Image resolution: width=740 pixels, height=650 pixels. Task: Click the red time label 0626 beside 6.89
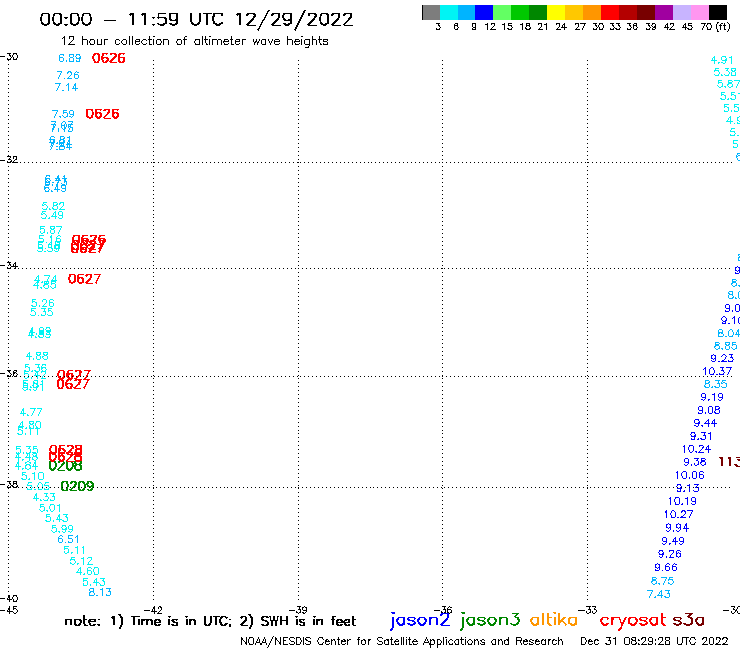[x=109, y=58]
